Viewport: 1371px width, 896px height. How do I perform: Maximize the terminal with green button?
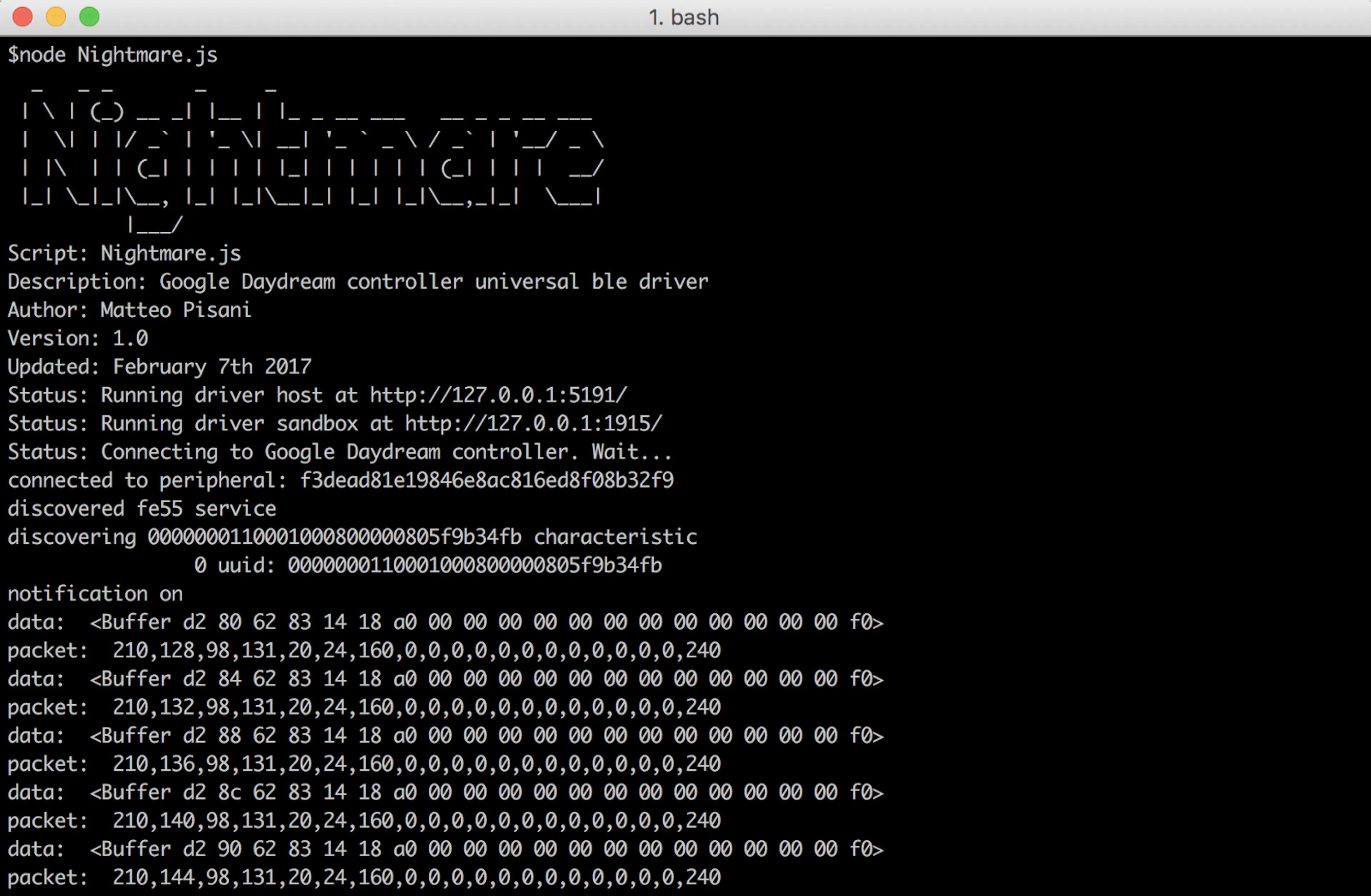click(x=89, y=17)
